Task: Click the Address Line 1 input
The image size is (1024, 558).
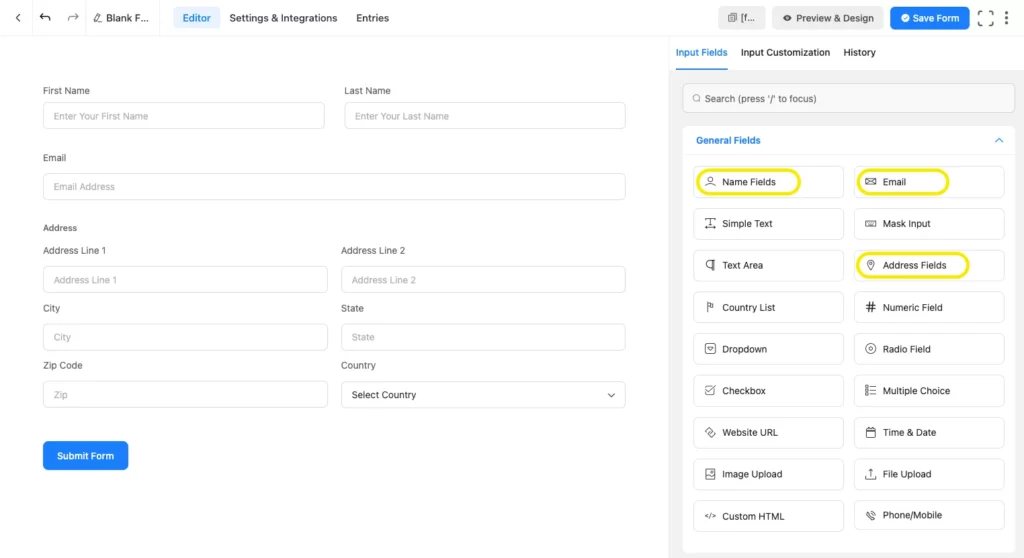Action: click(185, 280)
